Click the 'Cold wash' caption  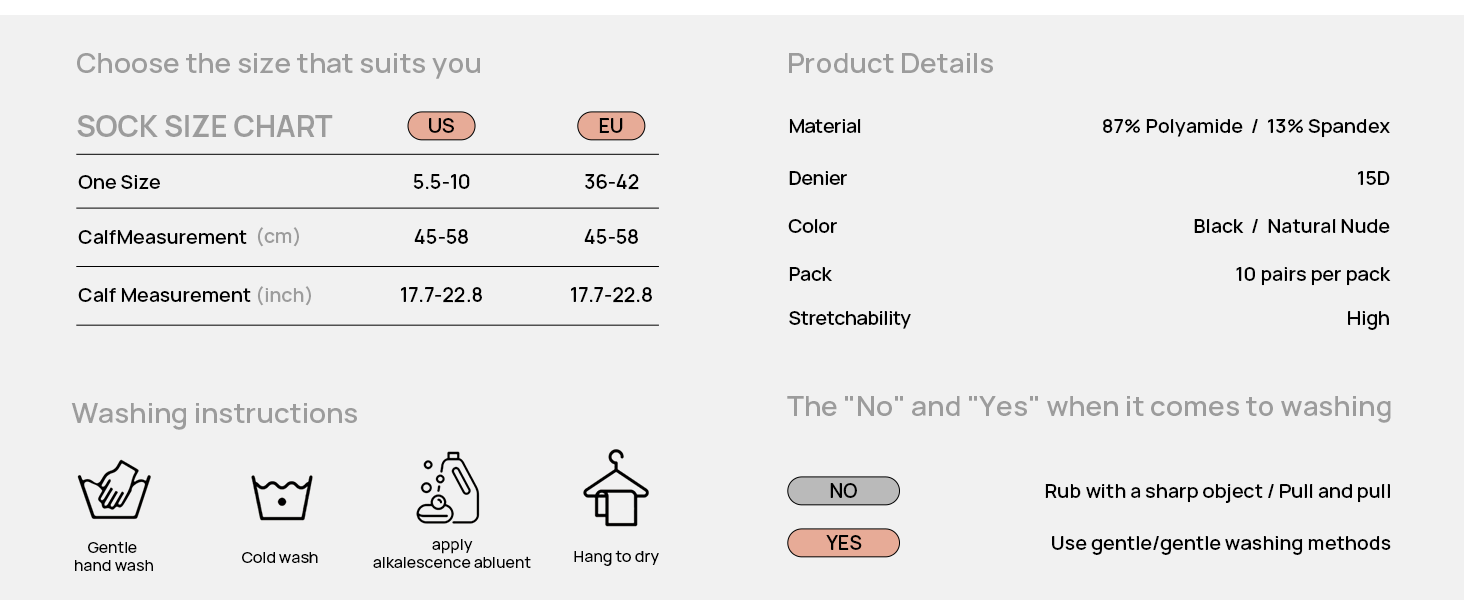[x=280, y=558]
